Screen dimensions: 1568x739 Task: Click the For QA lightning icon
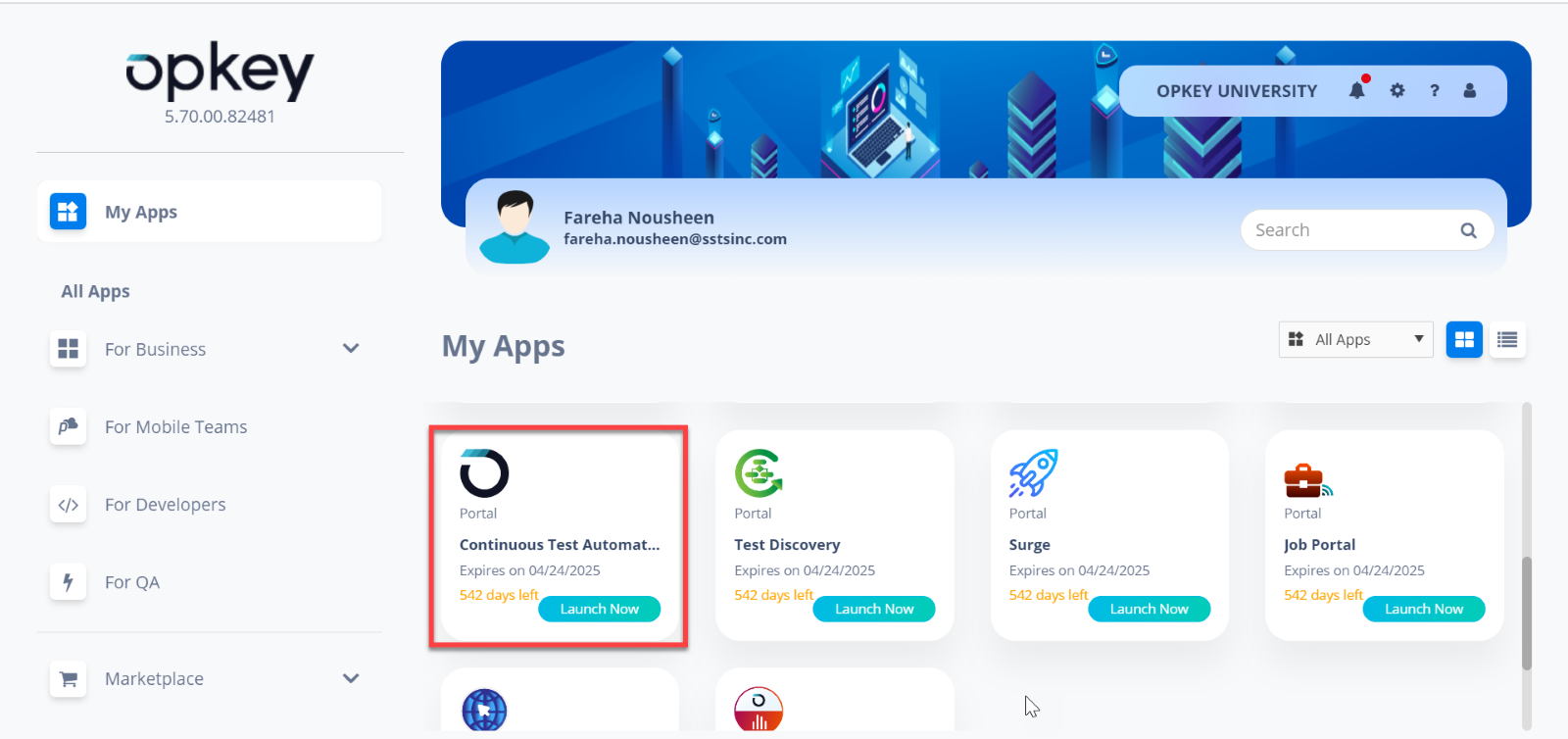coord(68,582)
